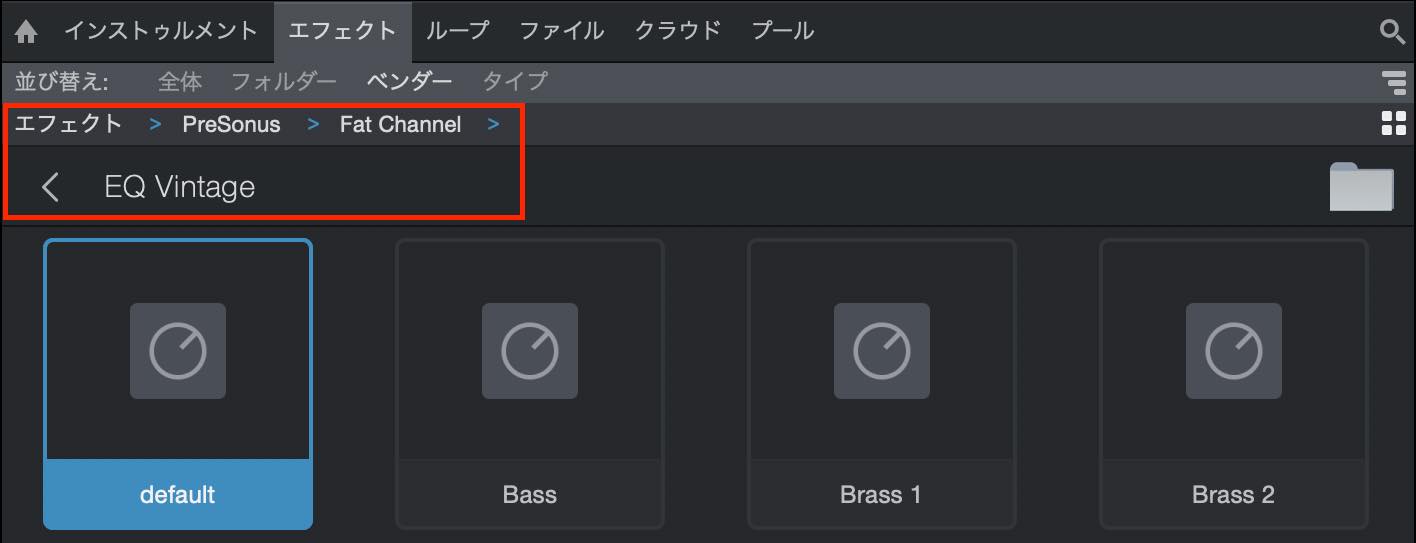Click the knob icon of Brass 2 preset
Screen dimensions: 1416x543
(1233, 351)
